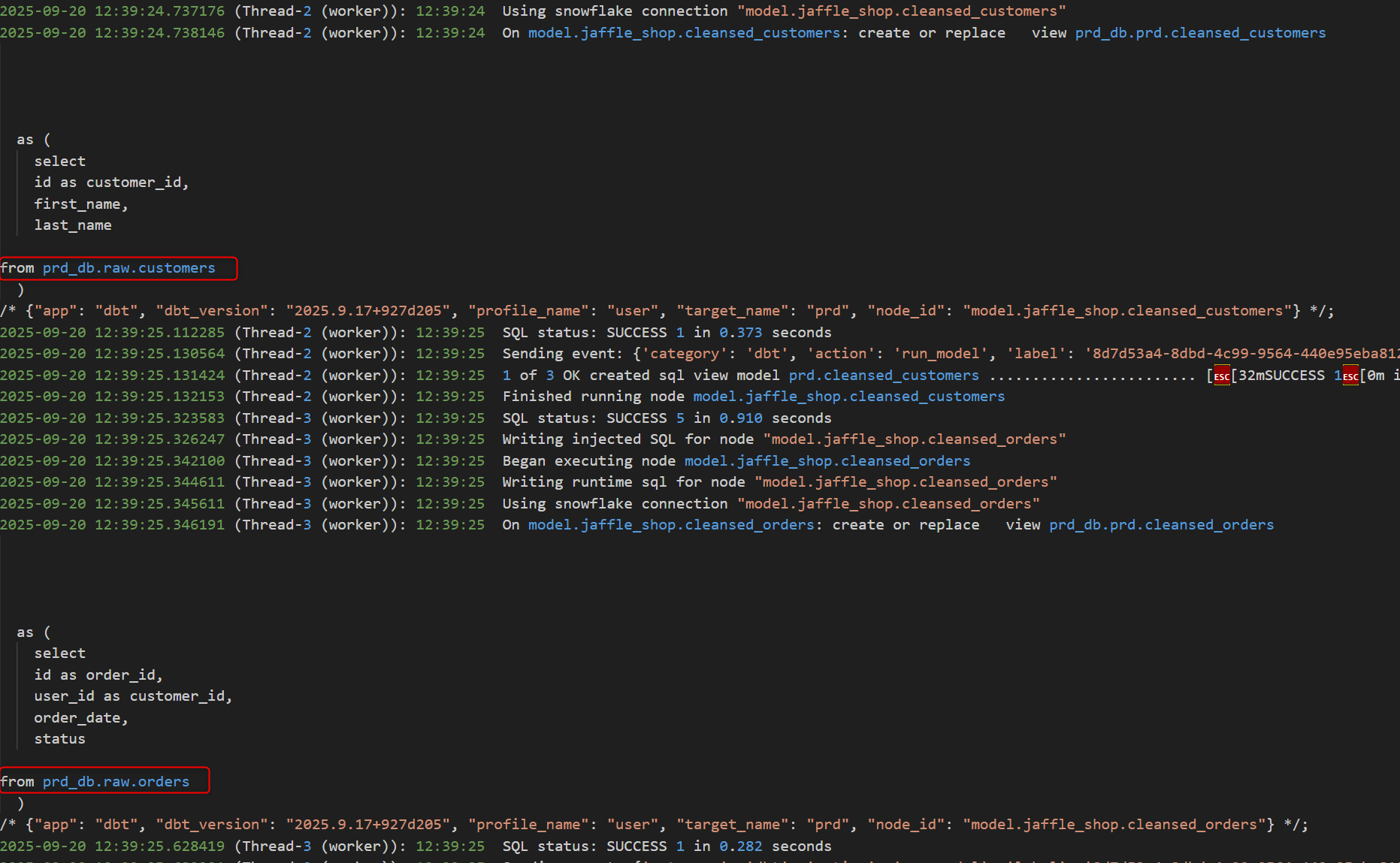
Task: Click the dbt comment line ending in "cleansed_customers"} */;"
Action: (x=667, y=311)
